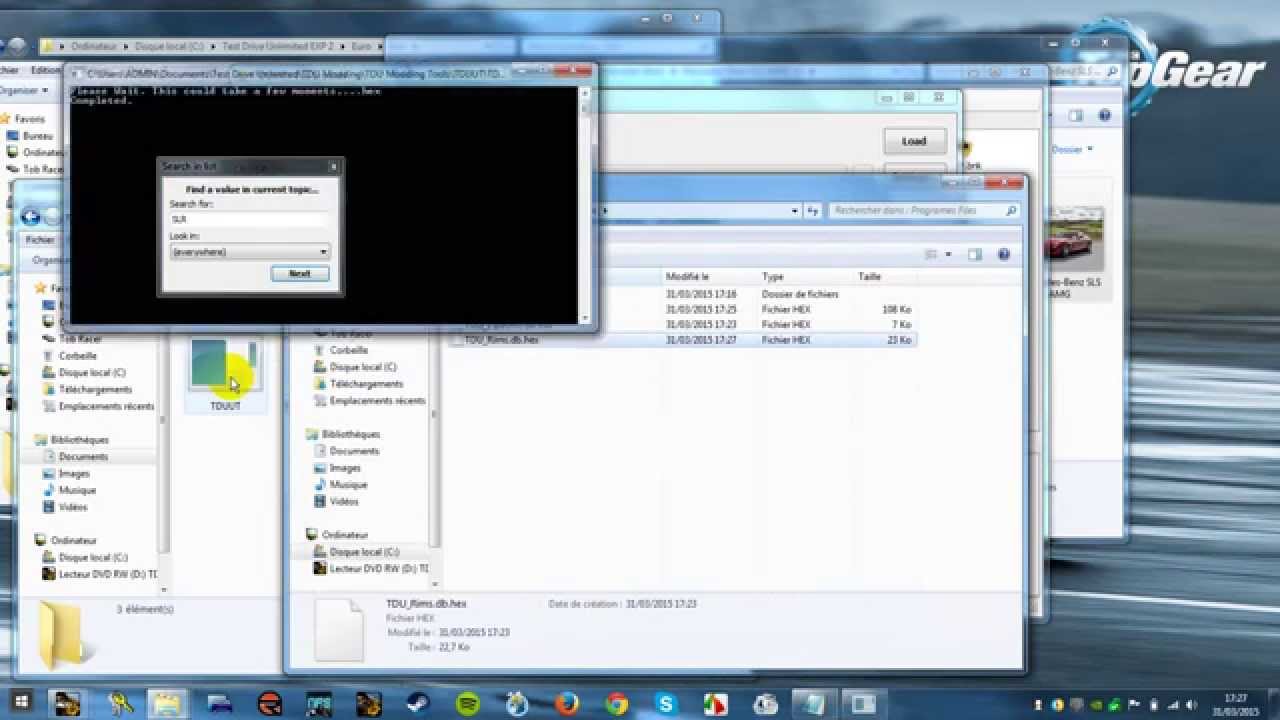Click TDU_Rims.db.hex file icon in details pane
Viewport: 1280px width, 720px height.
click(339, 629)
